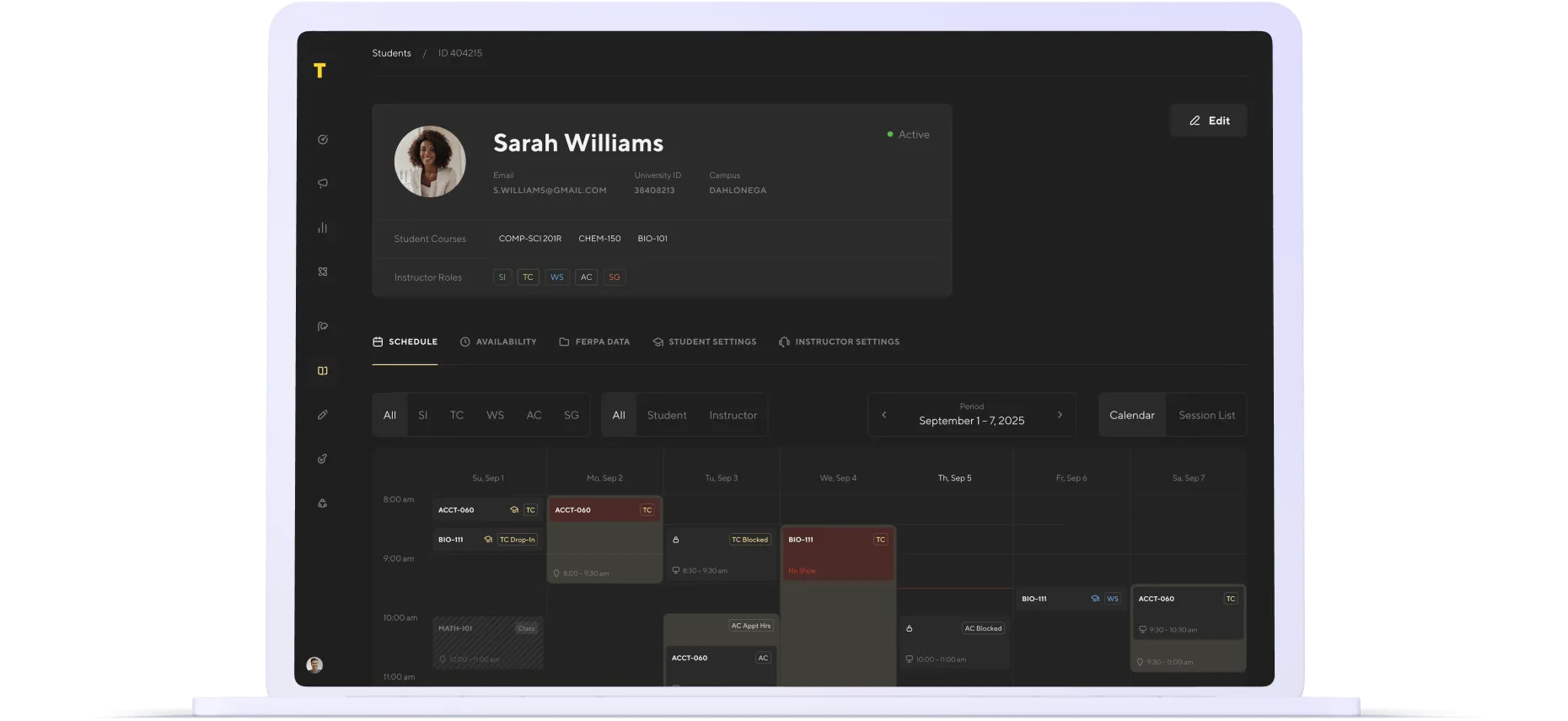The width and height of the screenshot is (1568, 721).
Task: Open the megaphone announcements icon in sidebar
Action: click(322, 183)
